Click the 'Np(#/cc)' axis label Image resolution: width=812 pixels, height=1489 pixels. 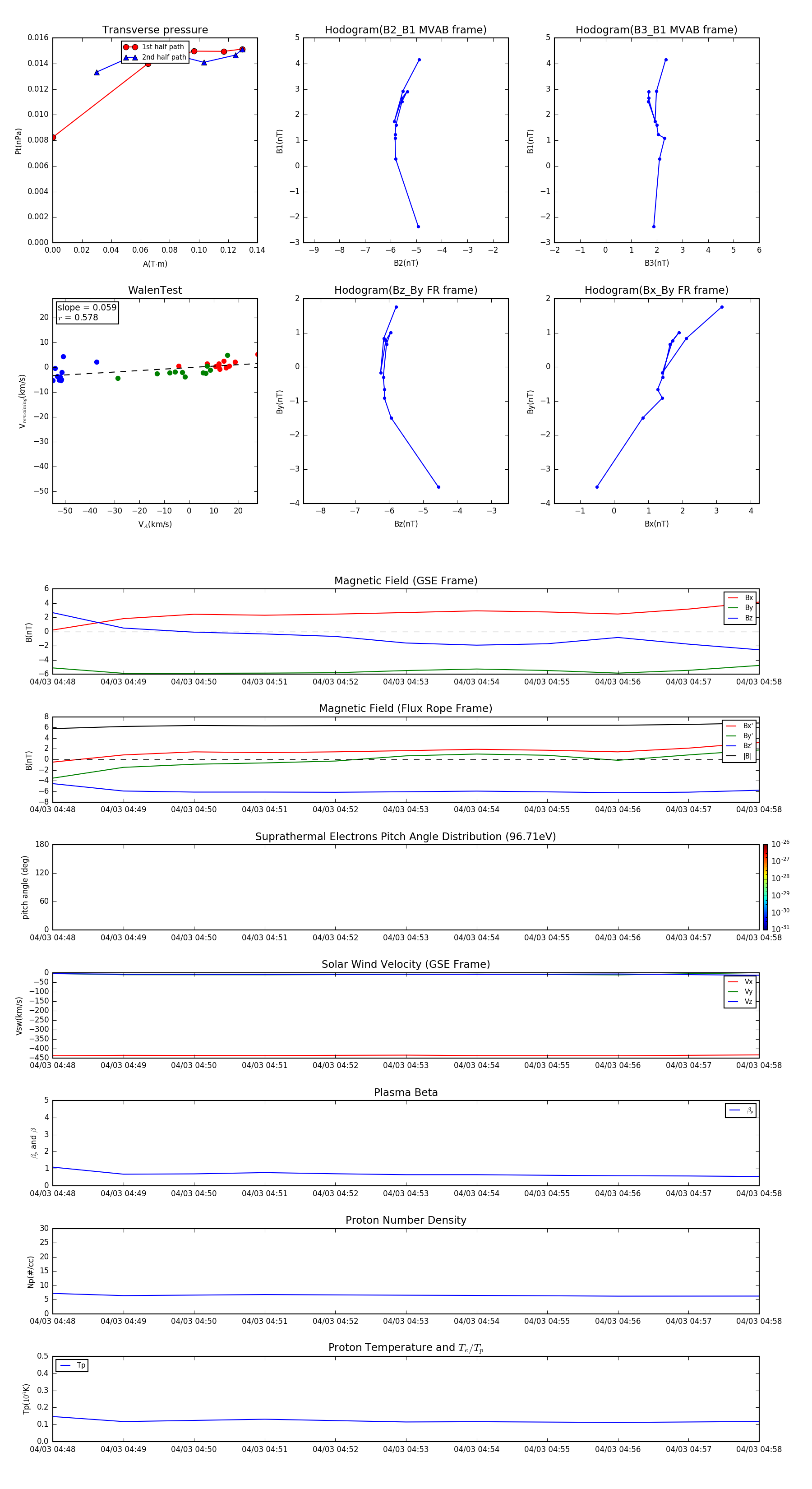click(31, 1272)
